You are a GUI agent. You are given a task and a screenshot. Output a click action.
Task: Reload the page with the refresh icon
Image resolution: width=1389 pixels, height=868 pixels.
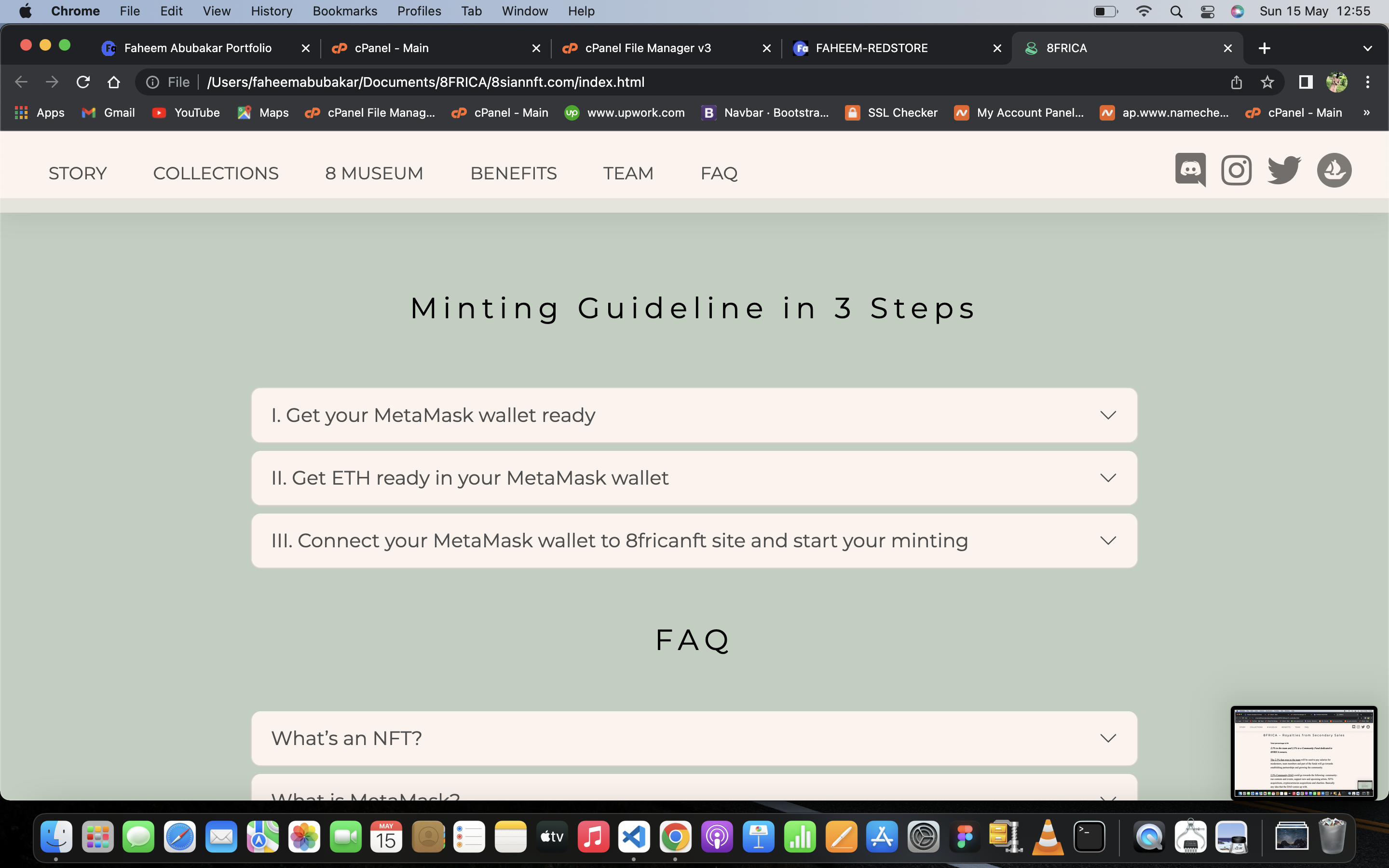coord(83,82)
